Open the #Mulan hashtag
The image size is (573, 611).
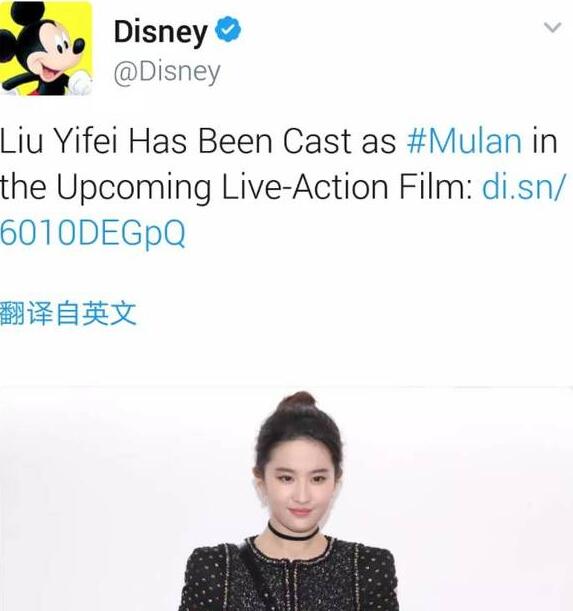pos(464,141)
